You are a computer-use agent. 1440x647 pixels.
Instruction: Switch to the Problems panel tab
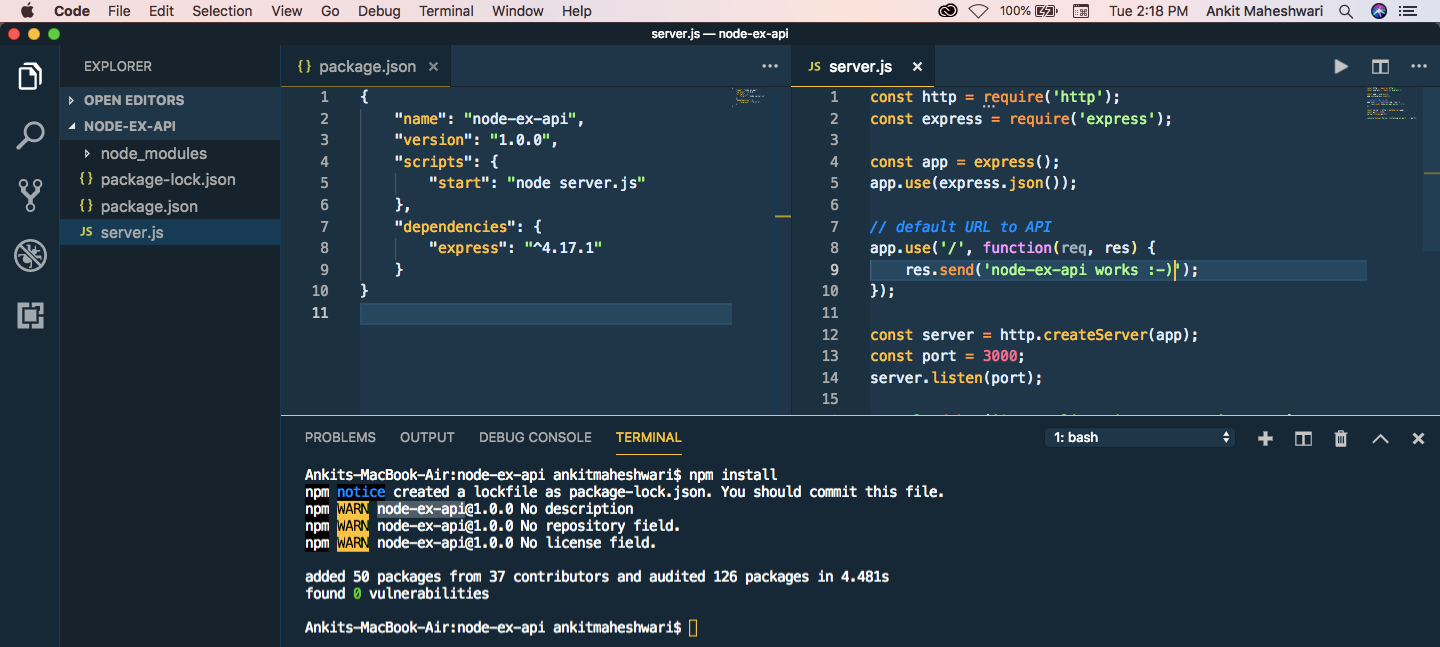coord(340,438)
